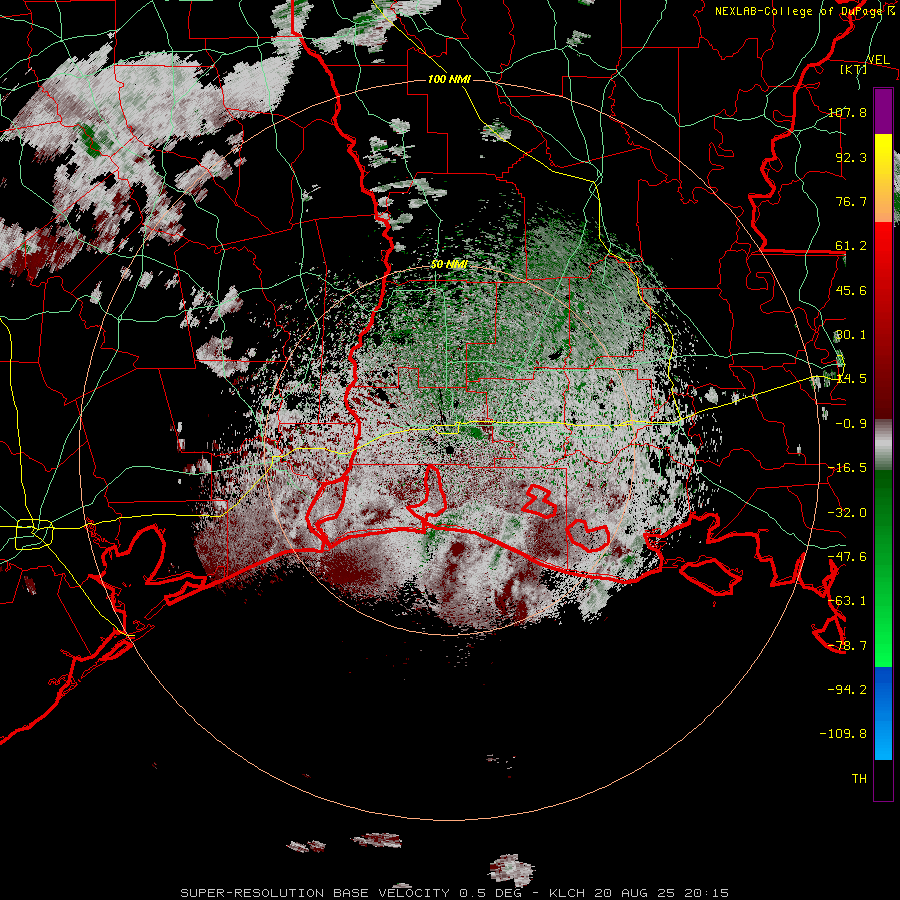This screenshot has width=900, height=900.
Task: Pick the black TH color bar segment
Action: [x=883, y=780]
